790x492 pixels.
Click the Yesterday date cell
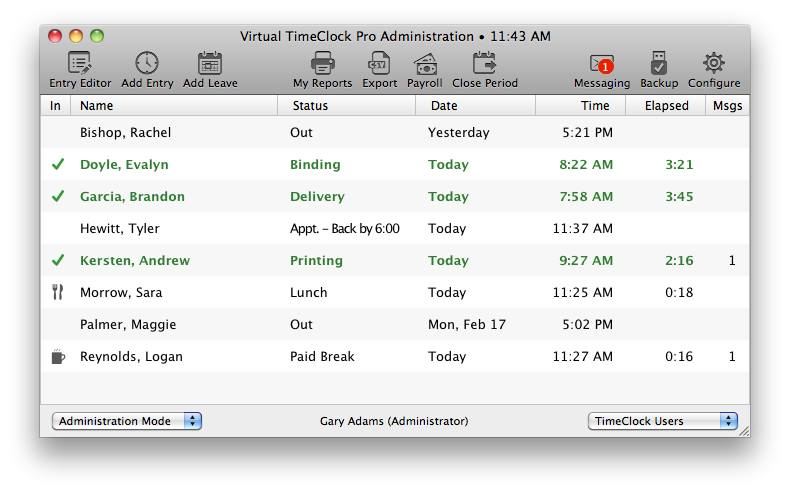[458, 132]
